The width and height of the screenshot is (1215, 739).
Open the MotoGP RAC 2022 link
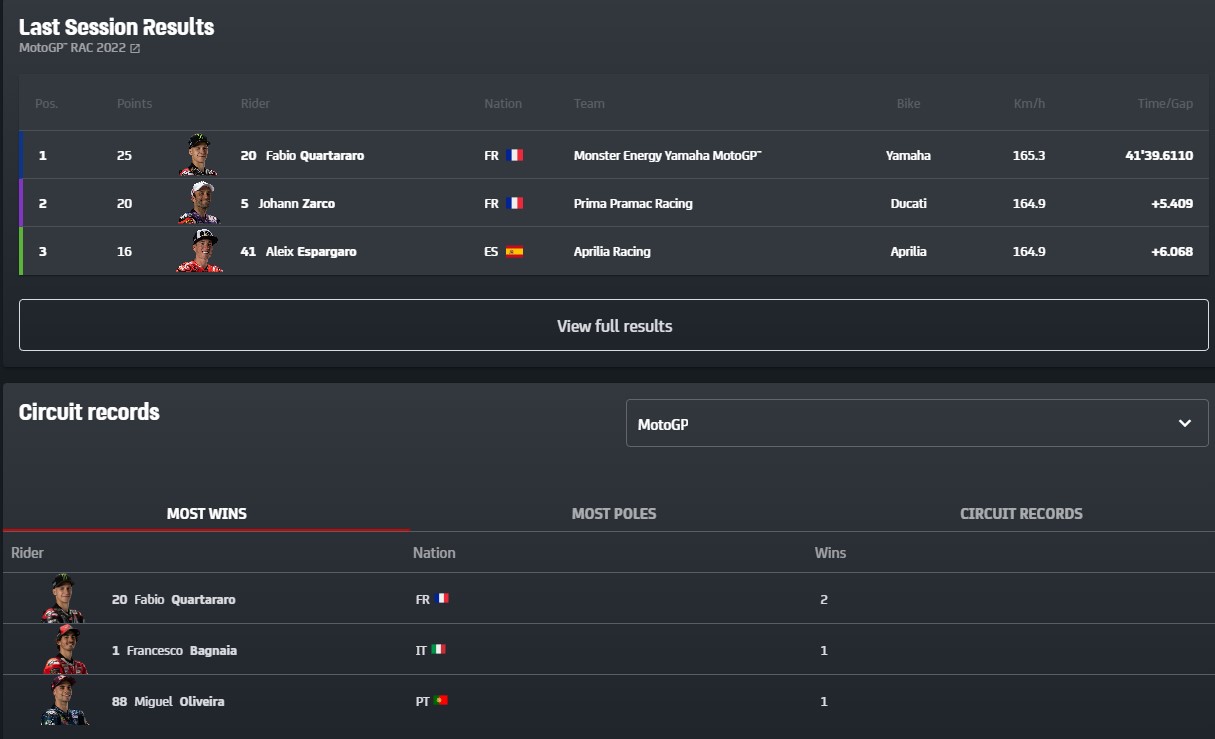[x=72, y=48]
